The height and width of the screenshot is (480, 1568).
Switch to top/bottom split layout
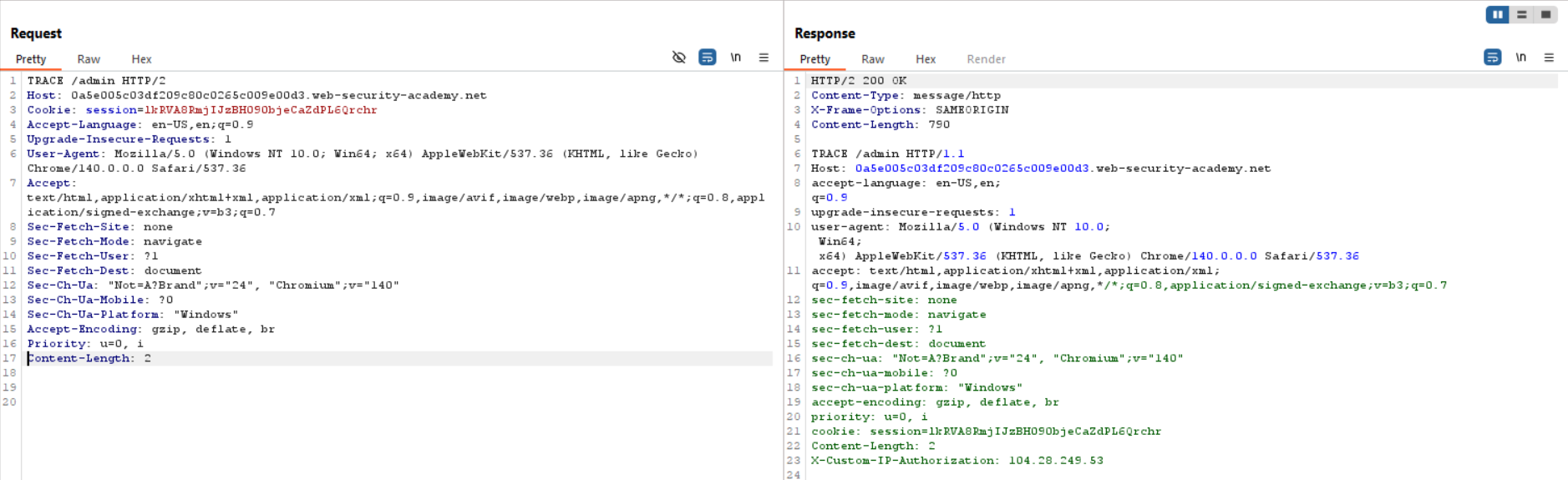(x=1522, y=14)
